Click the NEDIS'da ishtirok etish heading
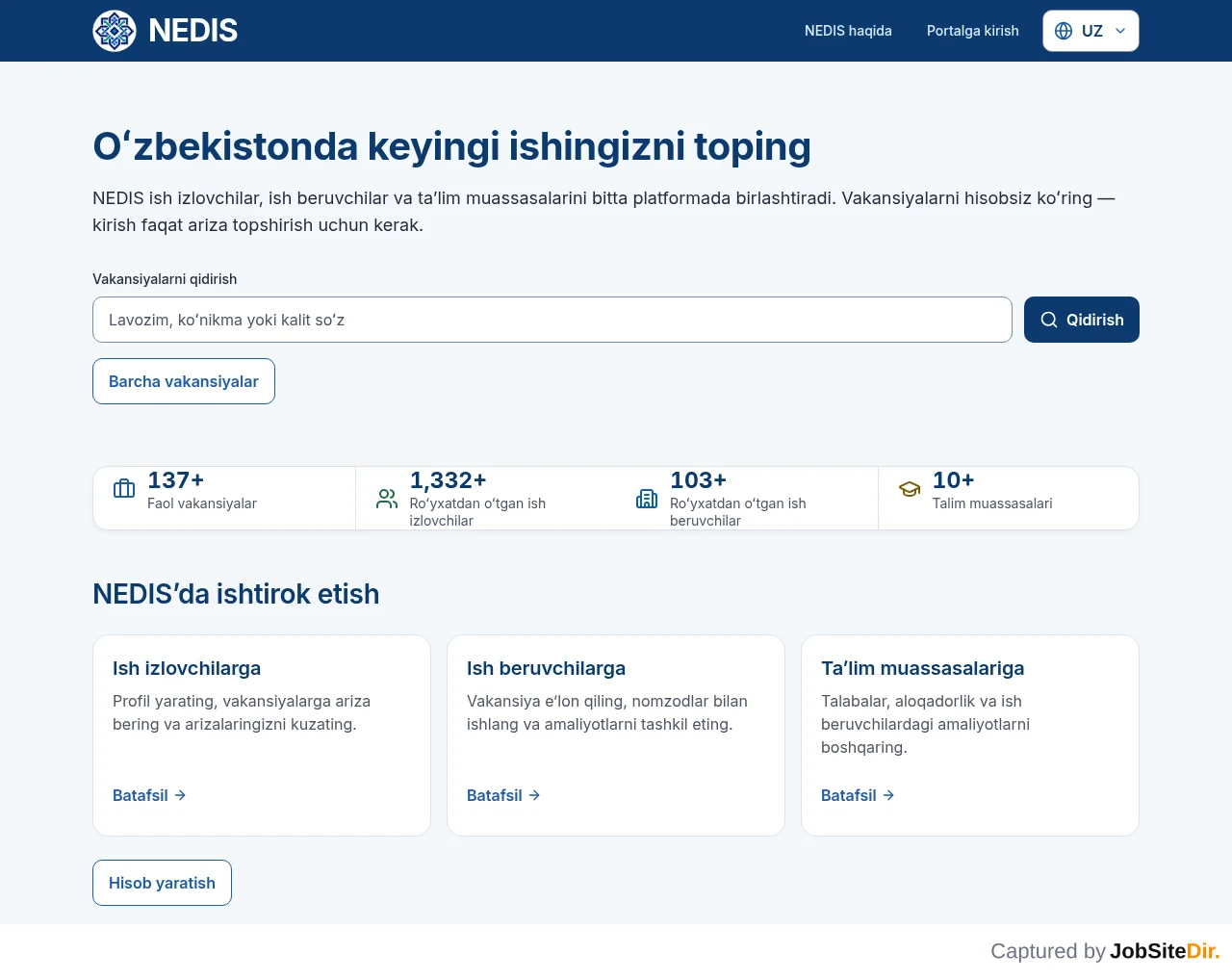 point(236,594)
